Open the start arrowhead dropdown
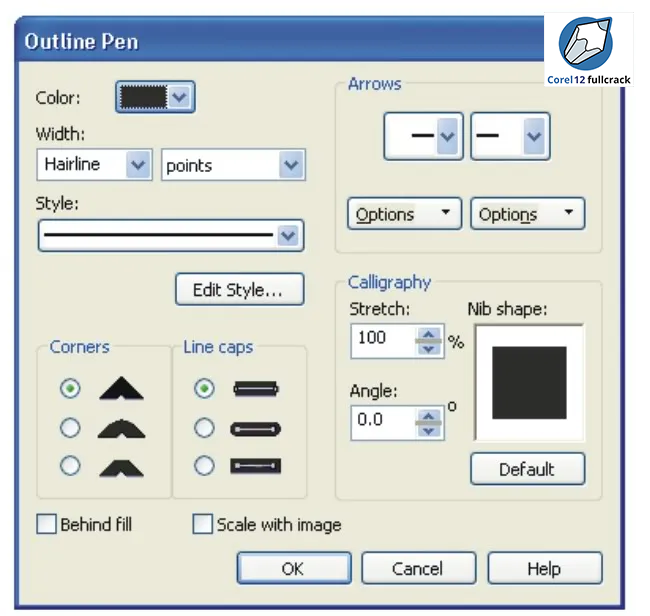Image resolution: width=650 pixels, height=616 pixels. [x=423, y=136]
